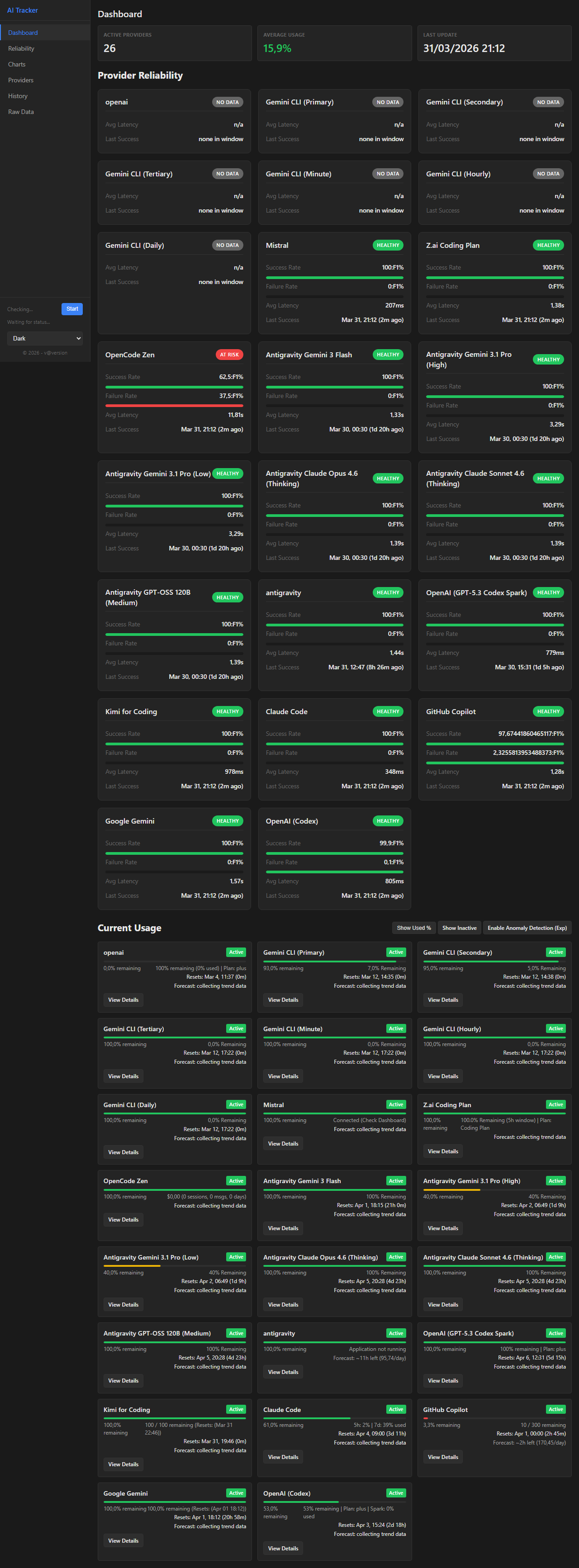Click the AT RISK badge on OpenCode Zen
Image resolution: width=579 pixels, height=1568 pixels.
pos(229,354)
